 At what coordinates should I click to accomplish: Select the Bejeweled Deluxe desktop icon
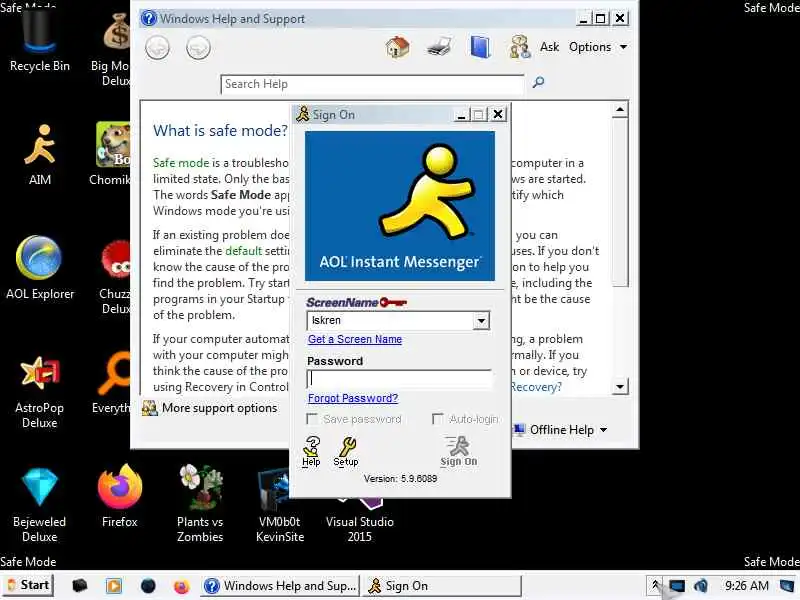coord(39,505)
